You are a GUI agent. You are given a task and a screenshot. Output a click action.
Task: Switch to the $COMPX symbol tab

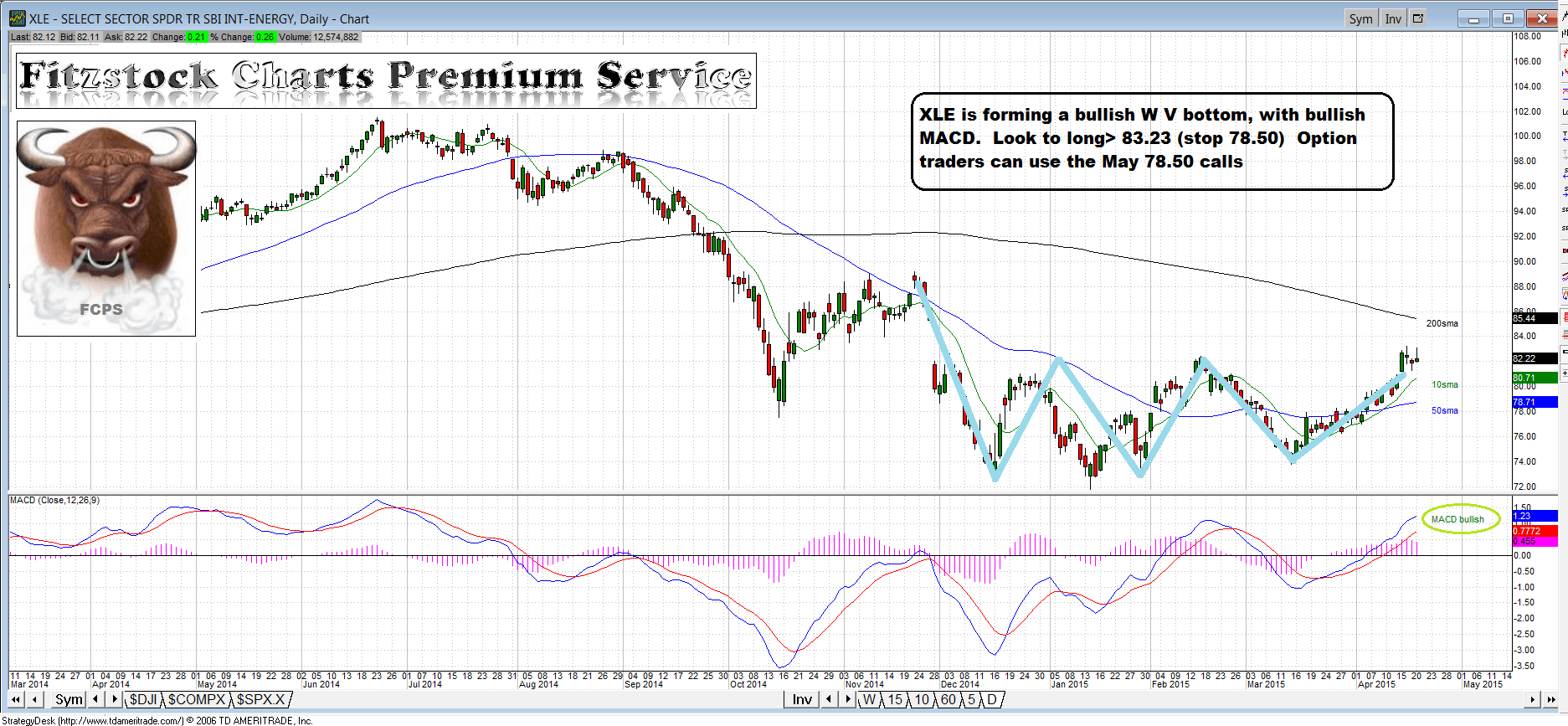[197, 699]
